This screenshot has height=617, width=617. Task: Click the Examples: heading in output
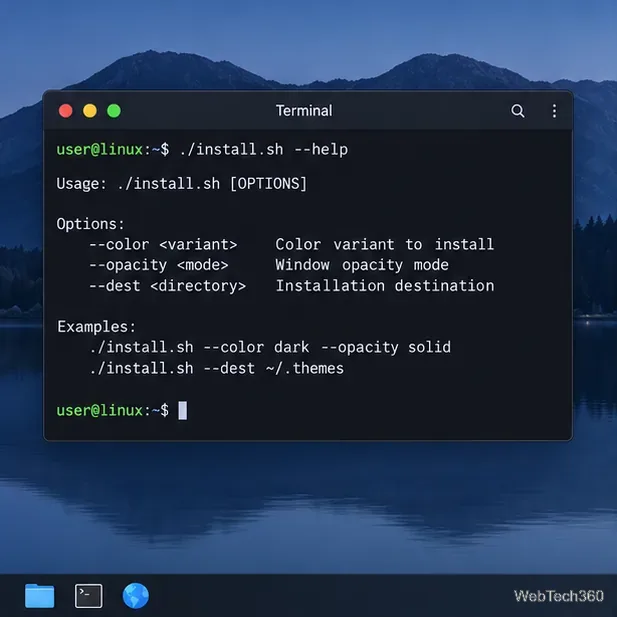tap(96, 327)
